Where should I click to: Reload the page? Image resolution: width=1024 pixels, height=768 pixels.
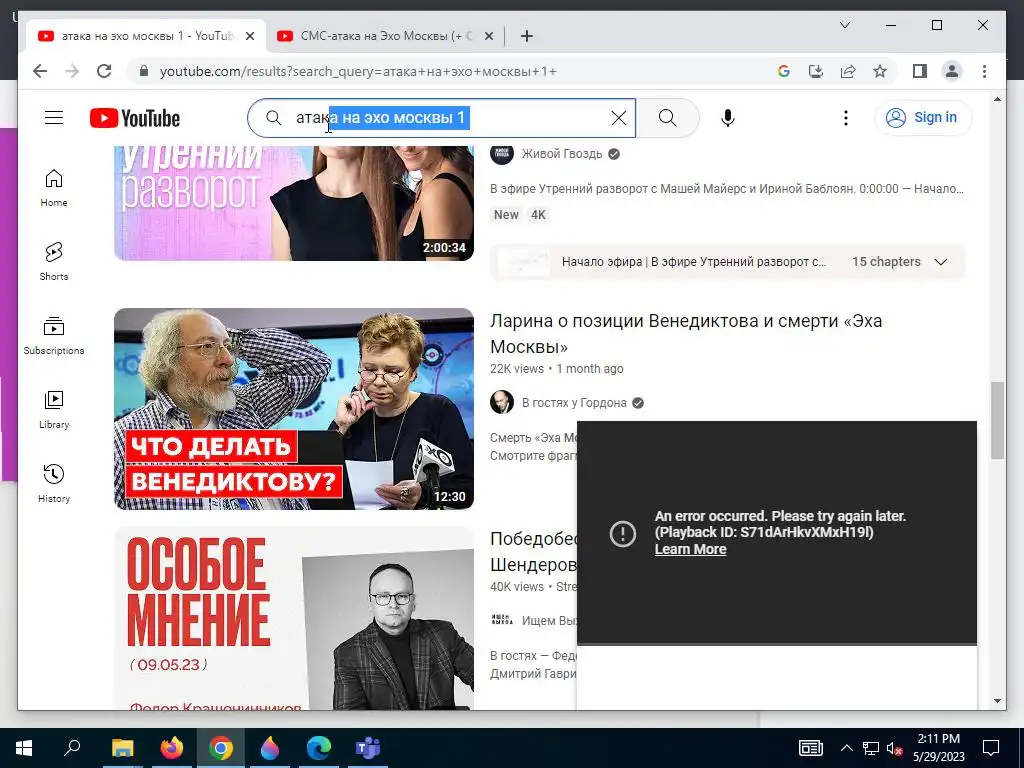[104, 71]
